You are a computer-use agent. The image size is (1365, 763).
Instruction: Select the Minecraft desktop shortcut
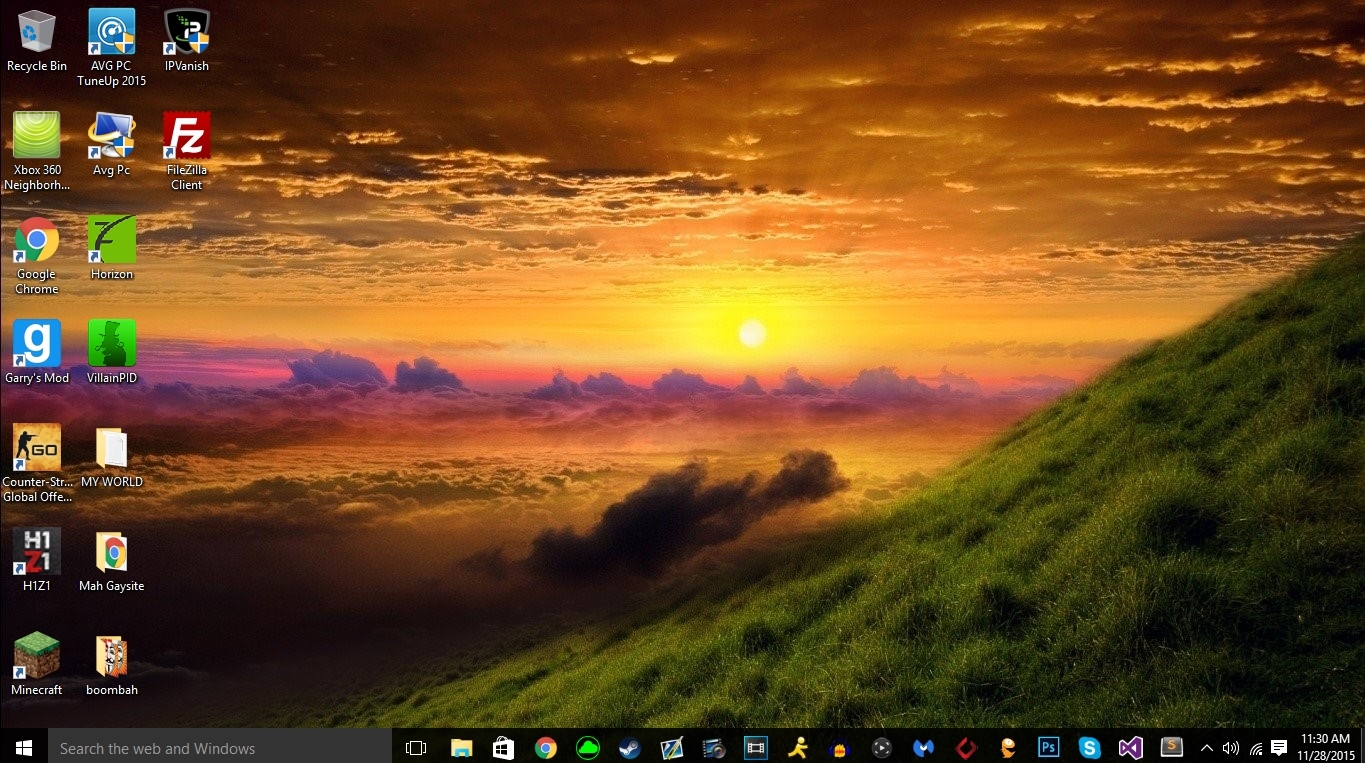pos(37,665)
